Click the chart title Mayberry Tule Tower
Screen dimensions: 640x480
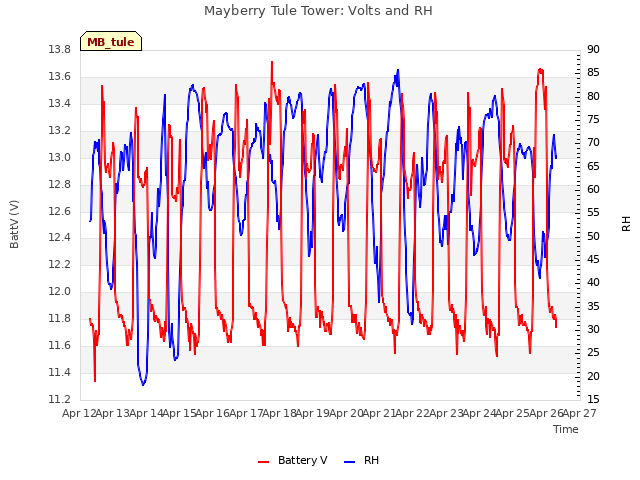point(318,11)
